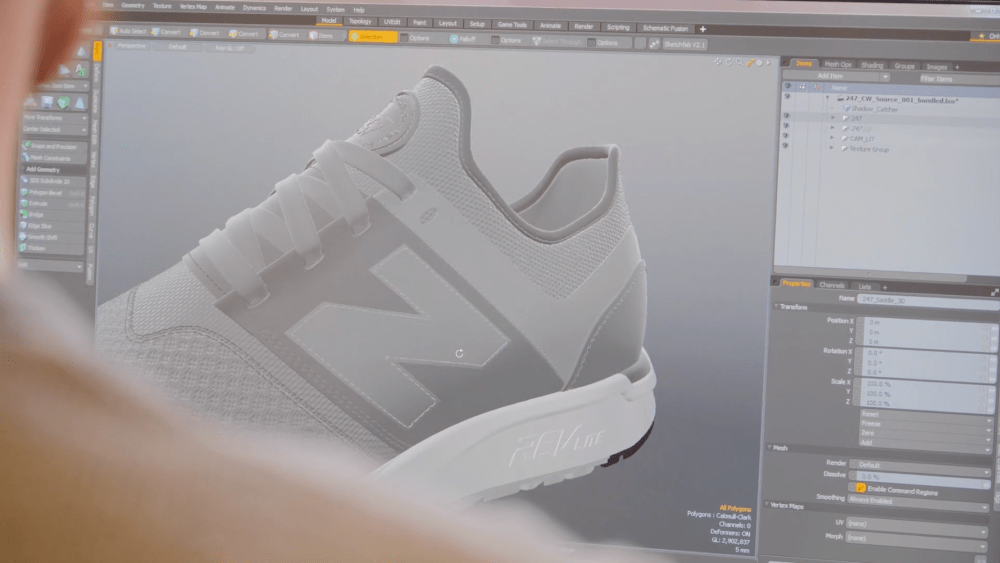Open the Geometry menu
Image resolution: width=1000 pixels, height=563 pixels.
133,5
